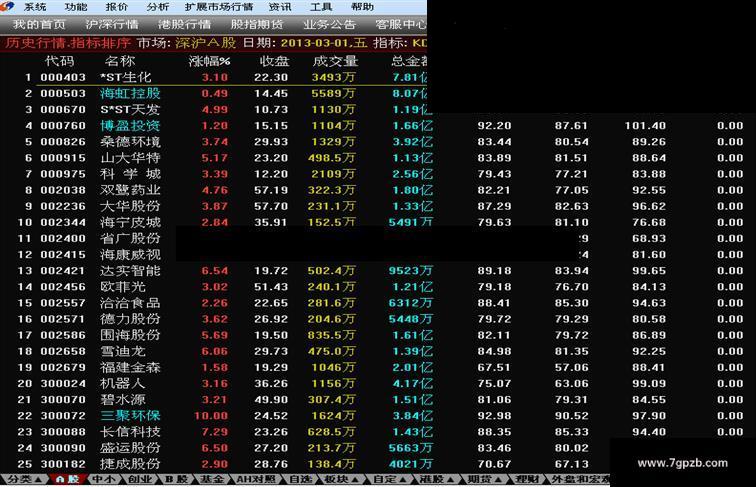Screen dimensions: 756x487
Task: Change market selector 深沪A股
Action: [x=205, y=43]
